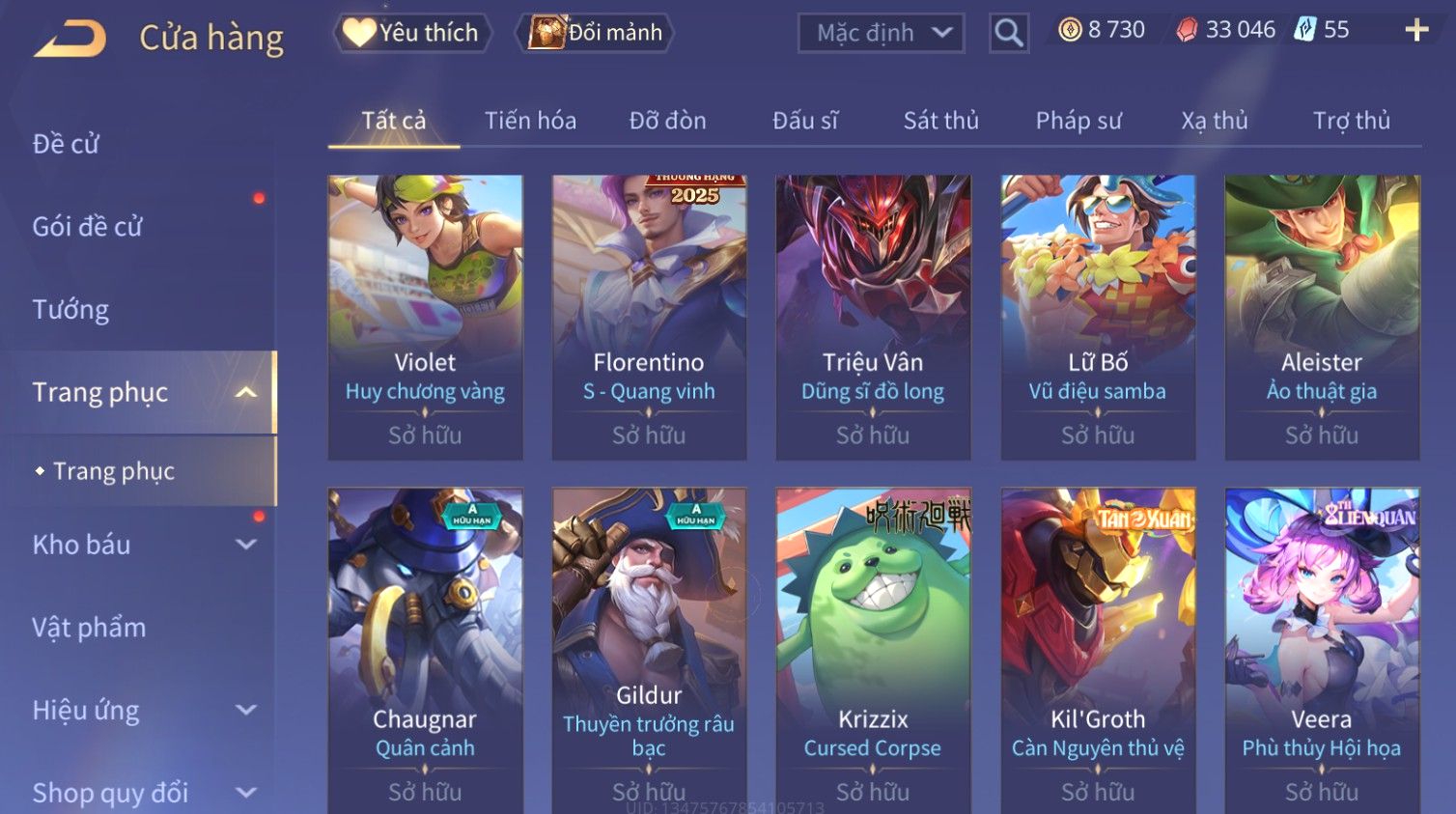
Task: Open Yêu thích heart favorites
Action: [412, 33]
